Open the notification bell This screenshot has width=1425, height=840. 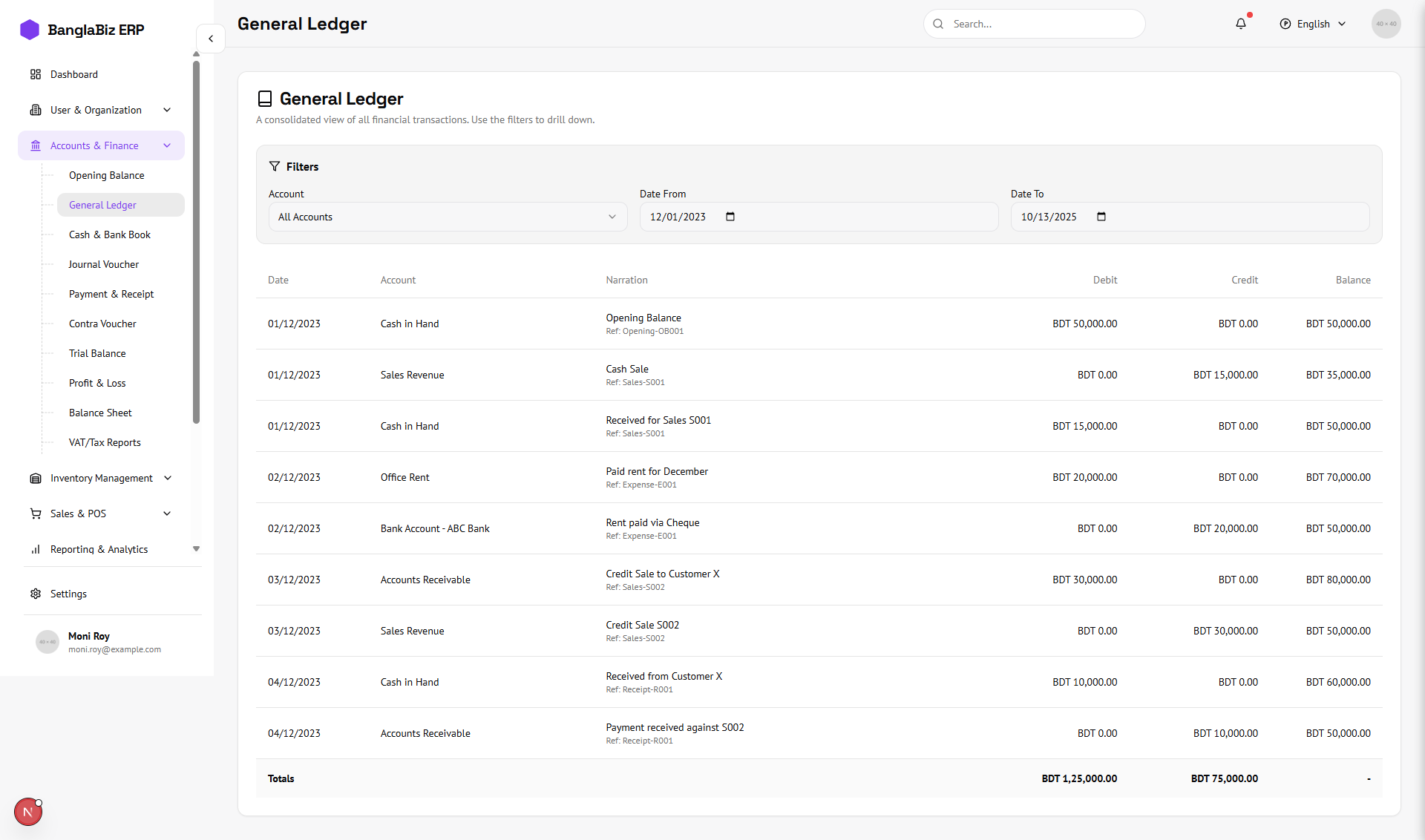(1240, 24)
